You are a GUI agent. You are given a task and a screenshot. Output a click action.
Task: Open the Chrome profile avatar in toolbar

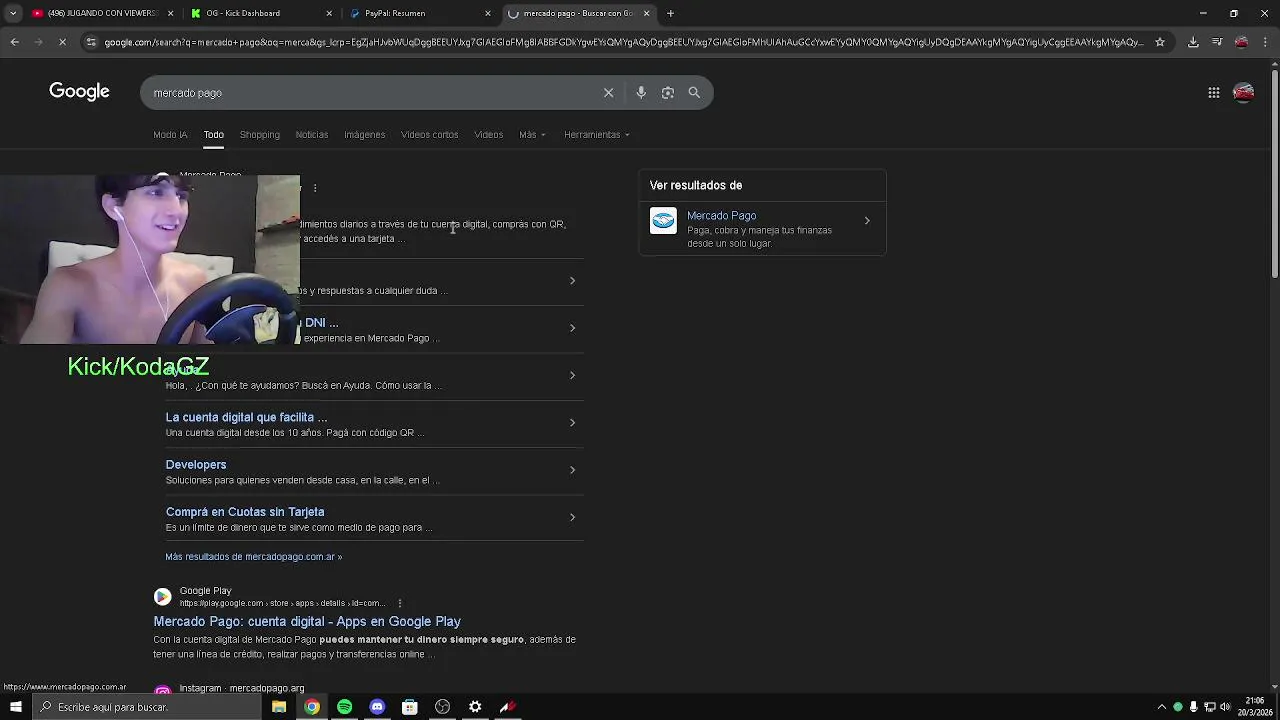[x=1241, y=42]
